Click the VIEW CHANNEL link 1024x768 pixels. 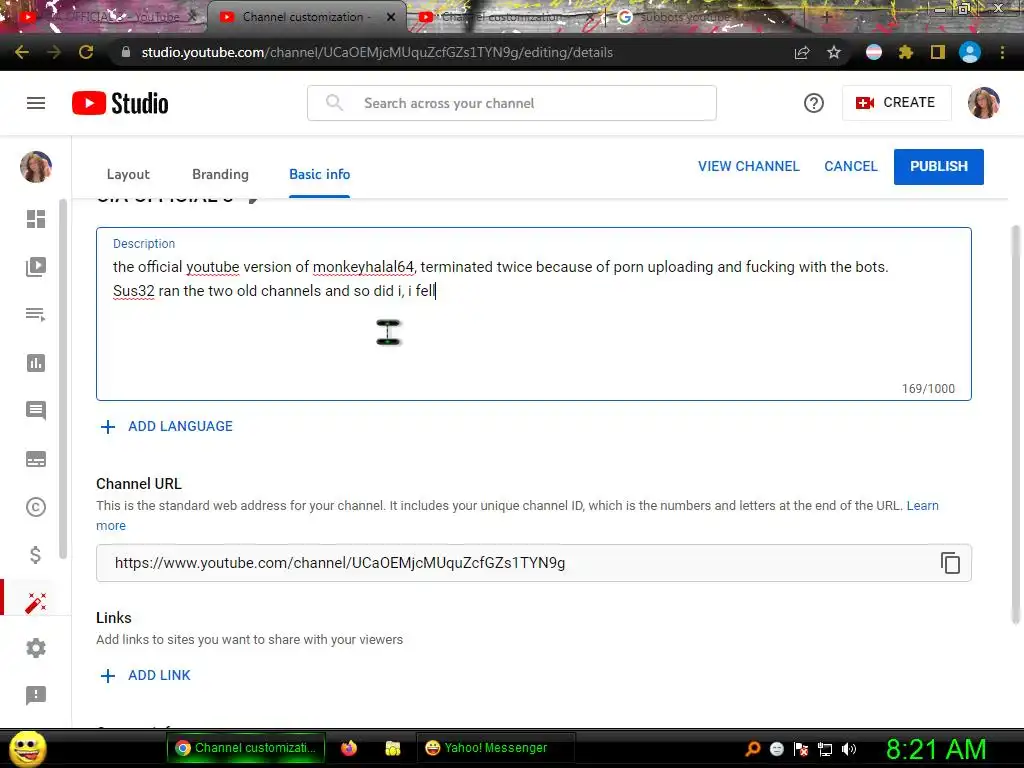click(x=748, y=167)
